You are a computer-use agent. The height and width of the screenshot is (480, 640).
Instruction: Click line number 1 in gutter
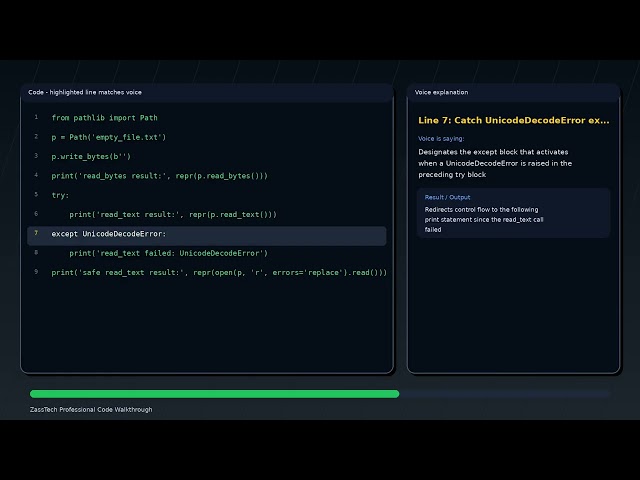point(36,117)
